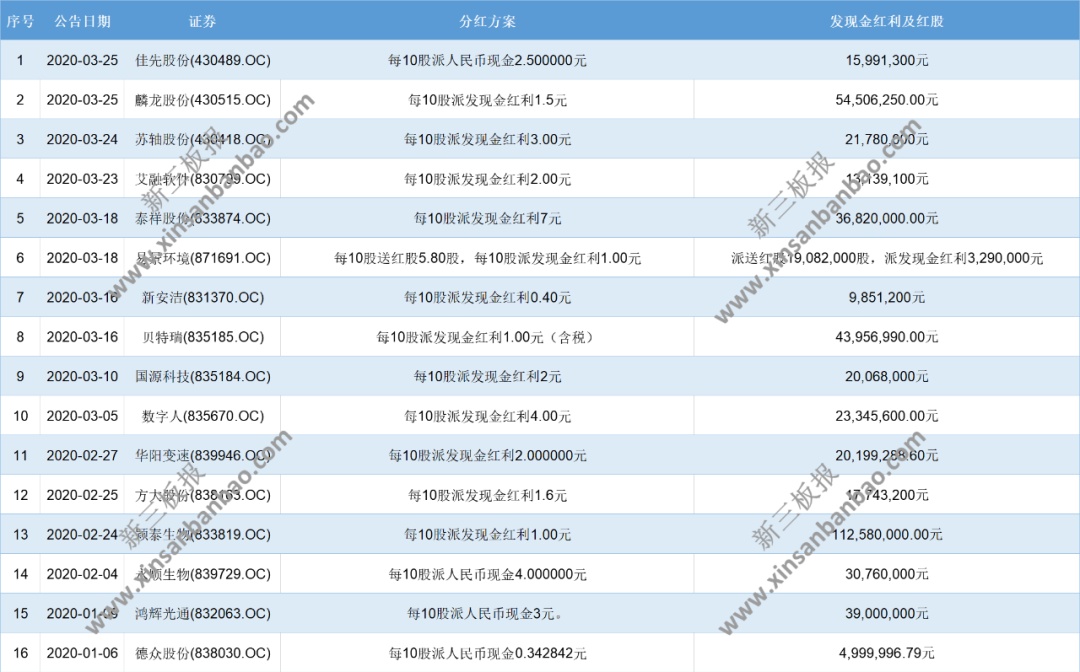This screenshot has height=672, width=1080.
Task: Select 德众股份(838030.OC) cell
Action: [x=202, y=653]
